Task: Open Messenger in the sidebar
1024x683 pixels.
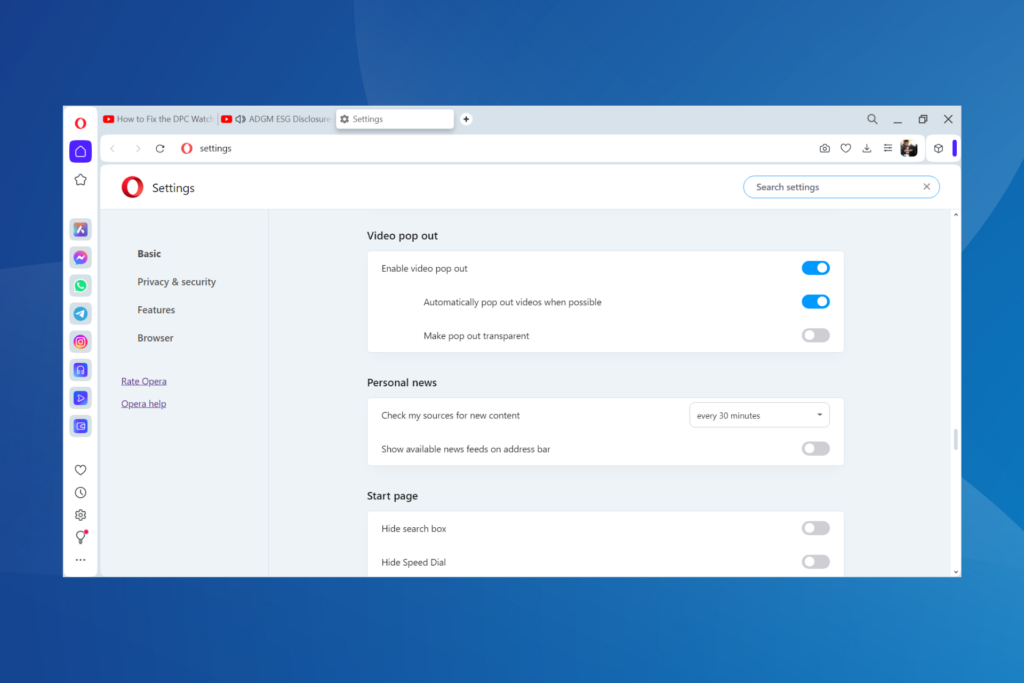Action: [80, 257]
